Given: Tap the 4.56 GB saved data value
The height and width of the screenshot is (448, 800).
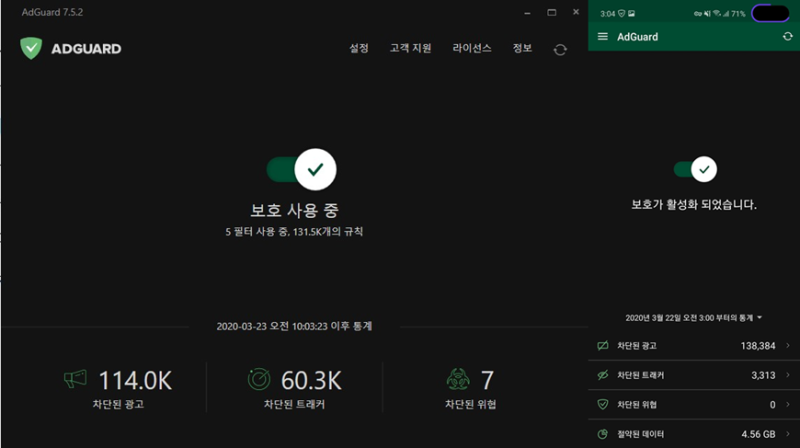Looking at the screenshot, I should pyautogui.click(x=758, y=434).
